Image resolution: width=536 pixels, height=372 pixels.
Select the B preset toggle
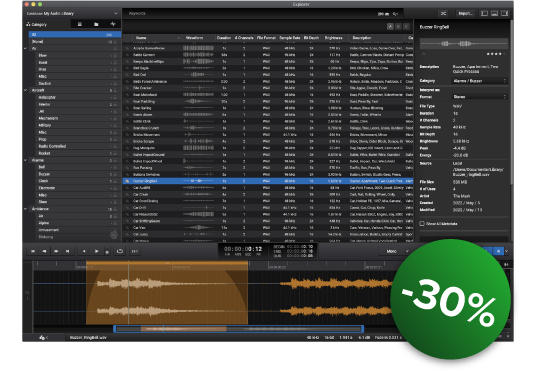(x=398, y=26)
